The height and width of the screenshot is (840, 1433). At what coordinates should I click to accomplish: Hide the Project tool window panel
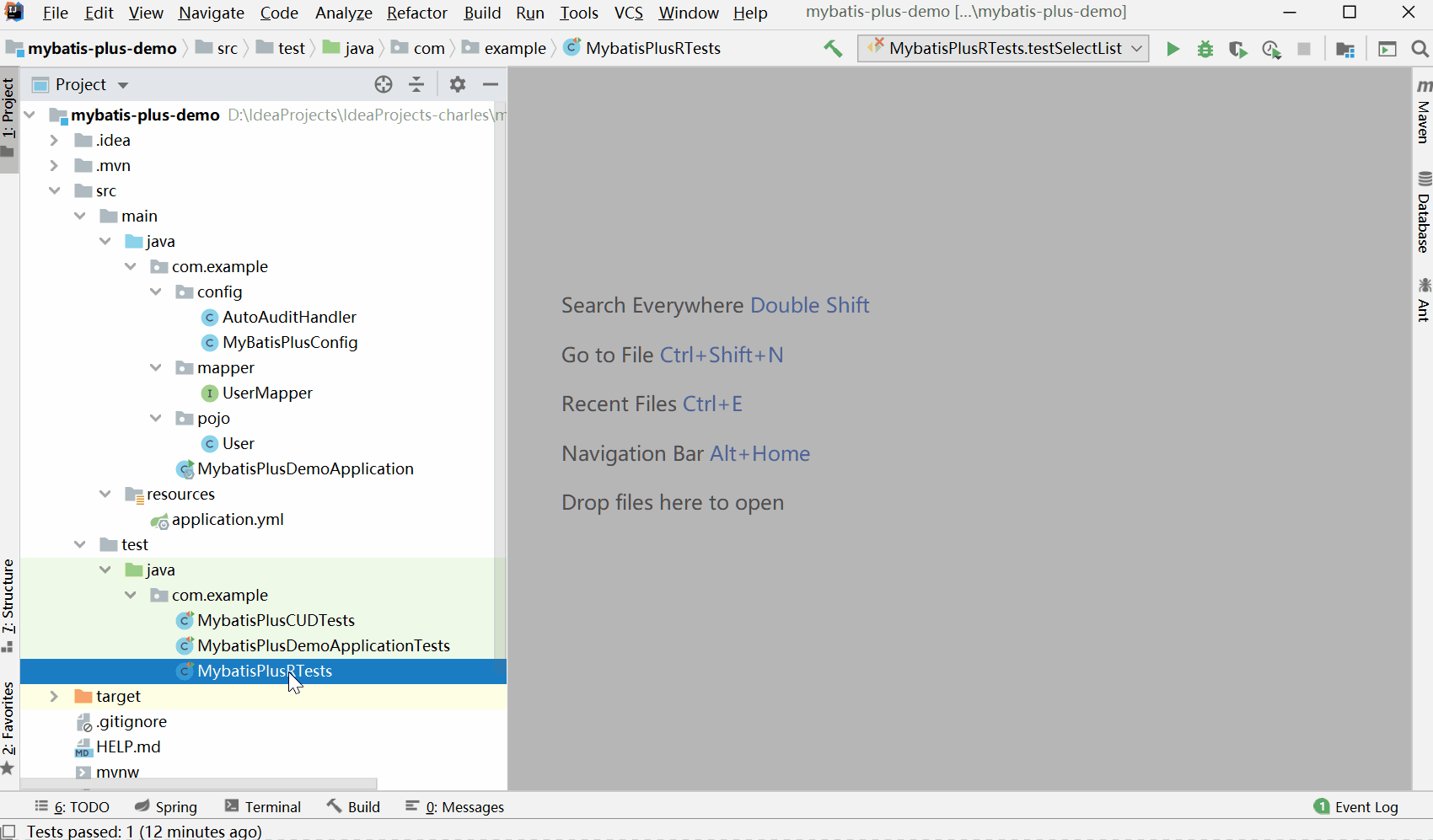click(x=491, y=84)
